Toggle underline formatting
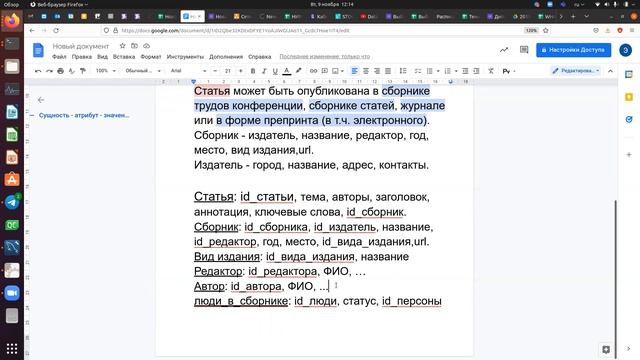Image resolution: width=640 pixels, height=360 pixels. point(275,71)
